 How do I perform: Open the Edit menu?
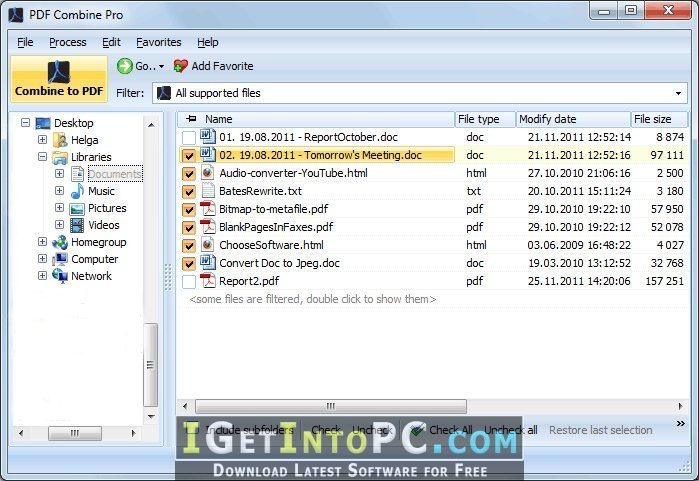coord(111,42)
